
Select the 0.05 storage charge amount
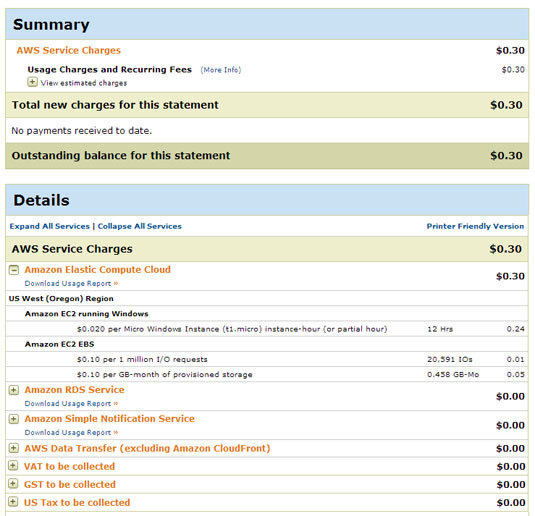coord(516,375)
